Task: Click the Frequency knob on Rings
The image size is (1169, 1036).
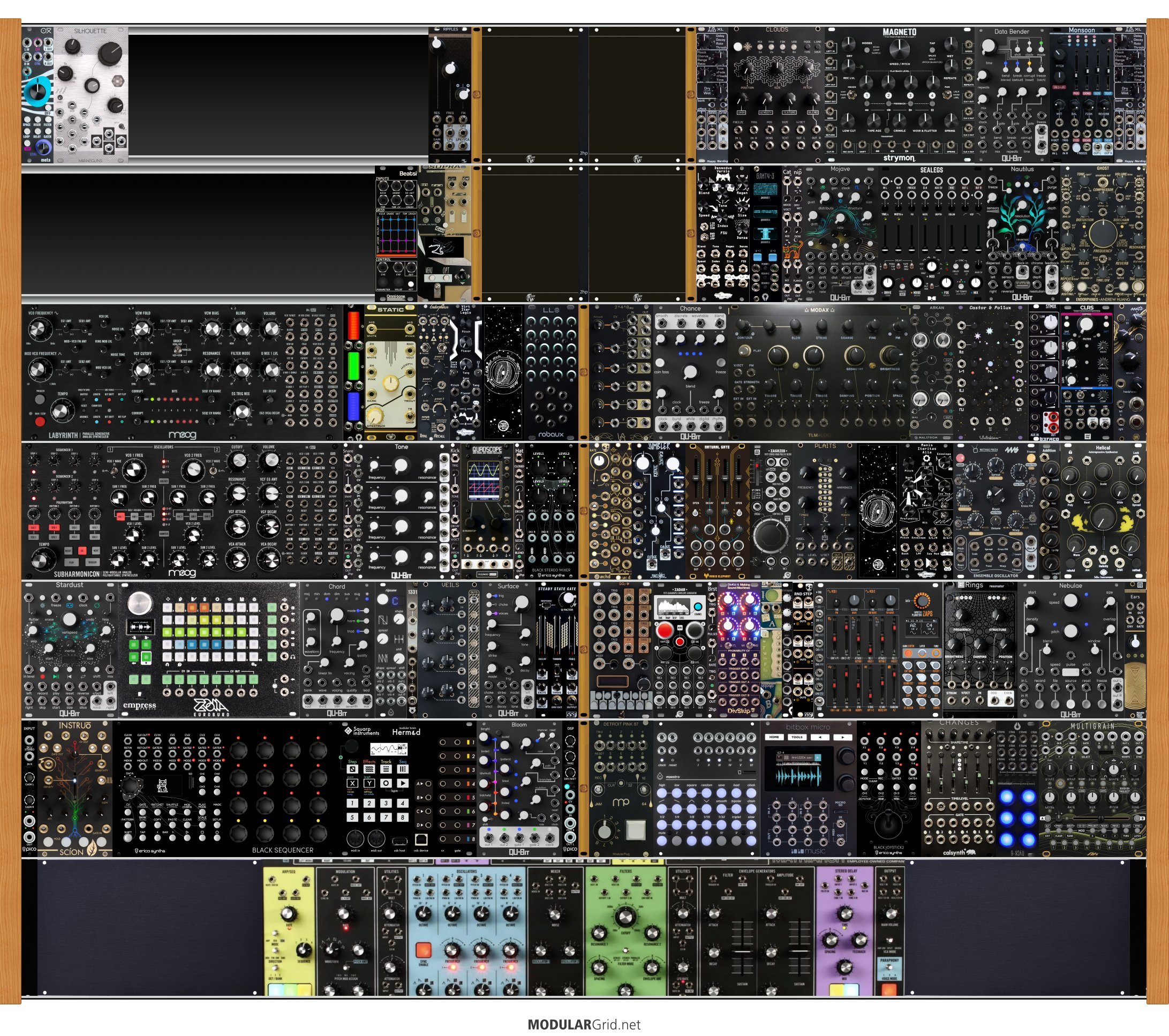Action: coord(962,614)
